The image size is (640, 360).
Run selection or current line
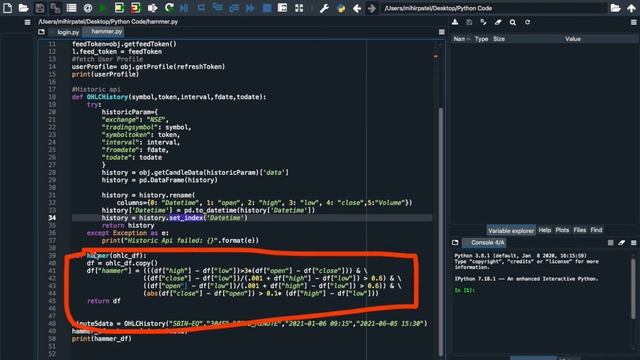click(x=152, y=8)
